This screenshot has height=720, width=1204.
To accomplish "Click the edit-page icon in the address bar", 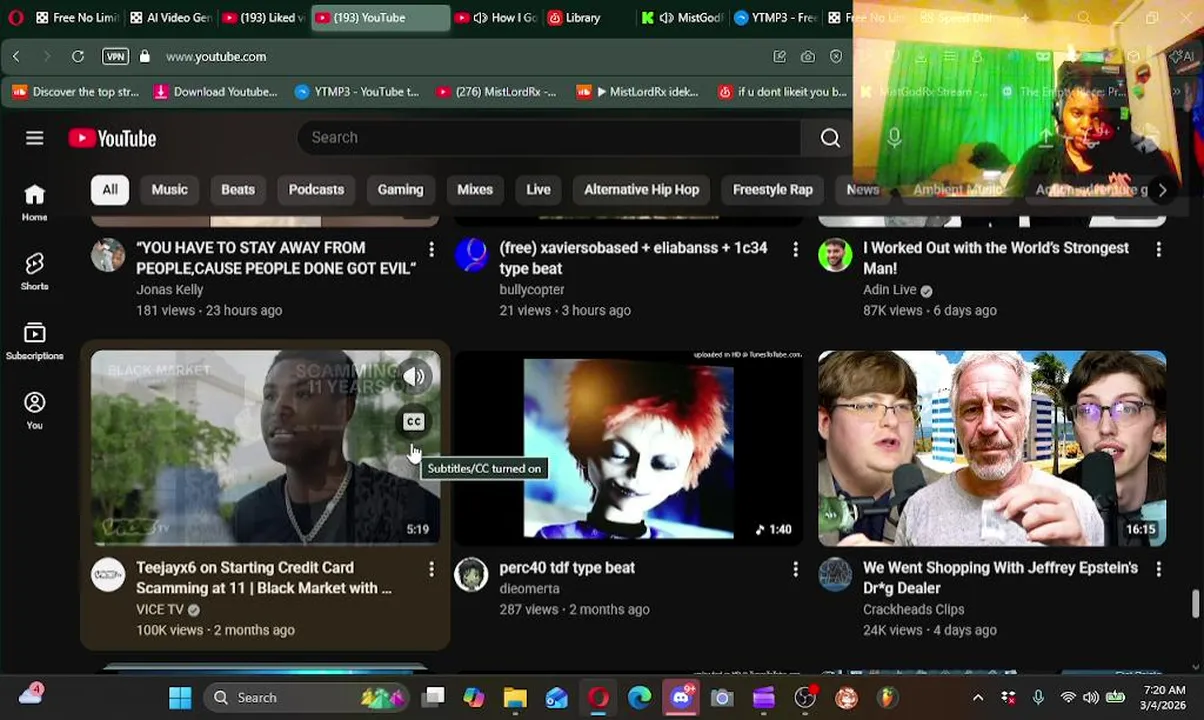I will 779,57.
